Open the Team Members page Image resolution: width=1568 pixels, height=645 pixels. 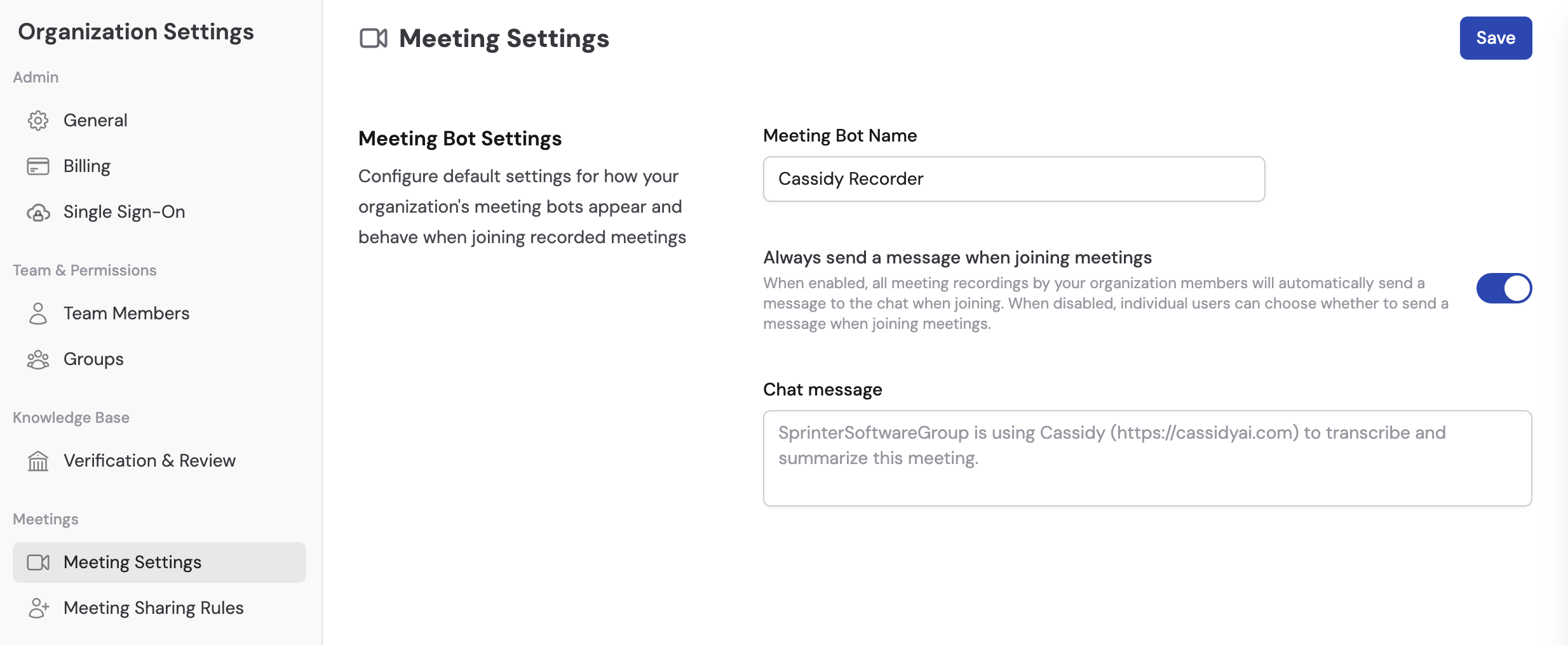(126, 314)
